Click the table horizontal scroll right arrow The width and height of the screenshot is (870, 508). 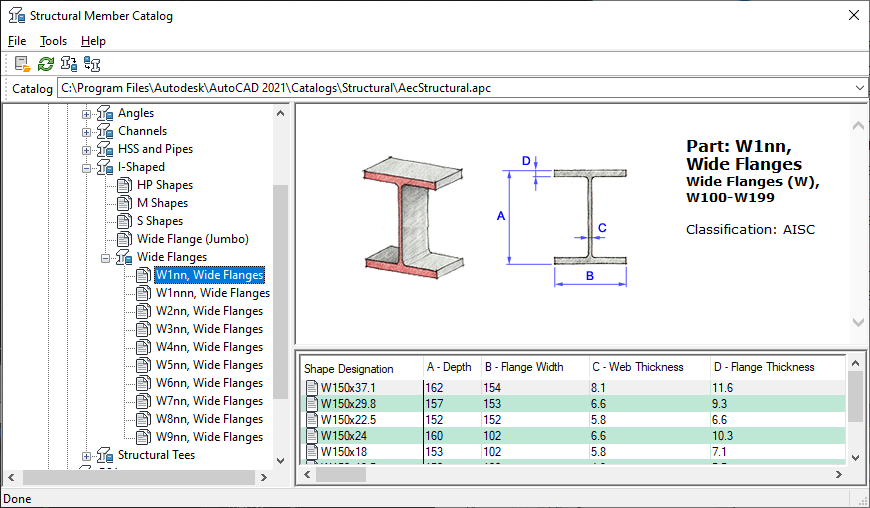coord(838,475)
